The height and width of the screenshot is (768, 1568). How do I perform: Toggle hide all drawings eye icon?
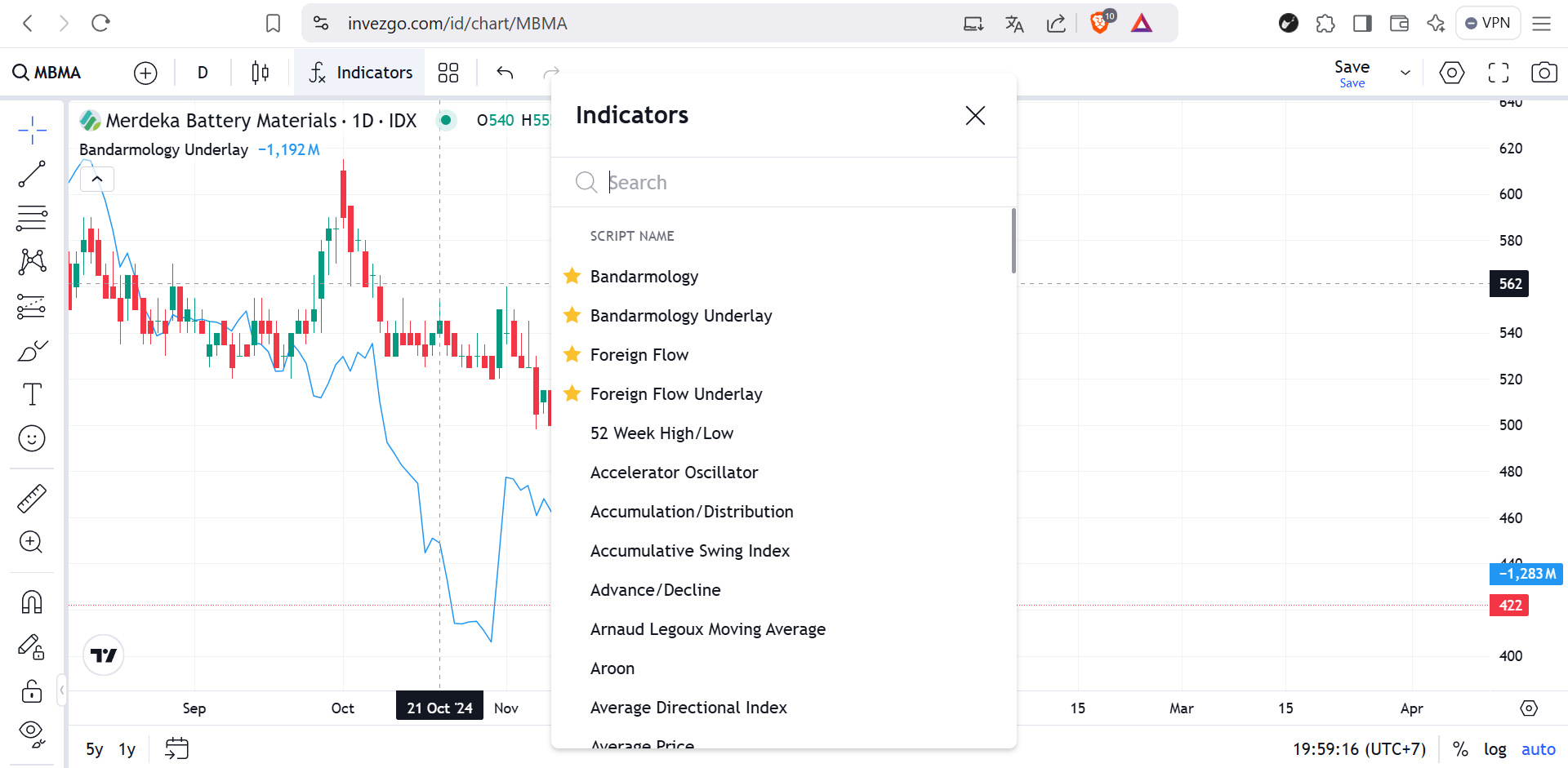coord(32,734)
